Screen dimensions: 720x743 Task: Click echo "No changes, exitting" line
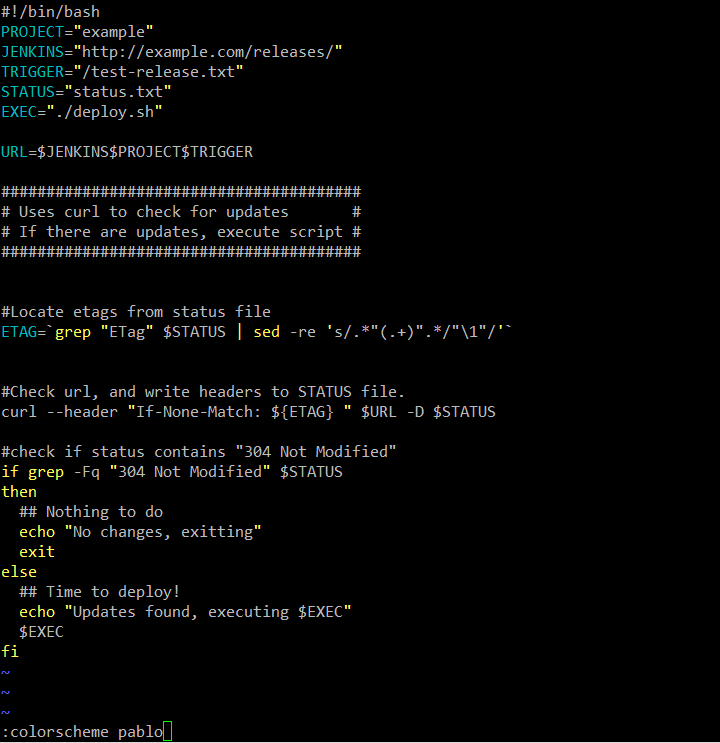pos(140,532)
